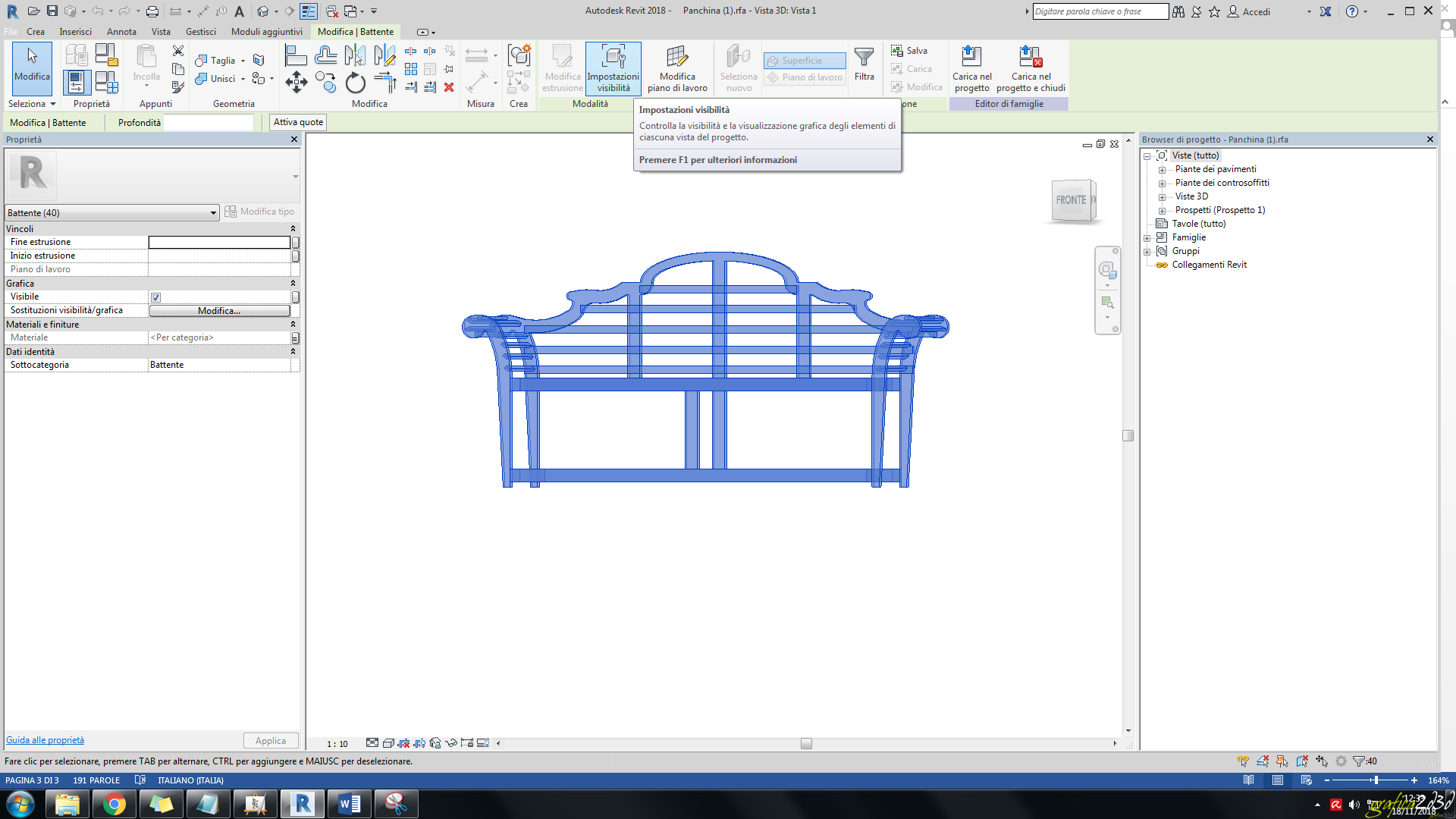
Task: Activate the Taglia elementi tool
Action: coord(215,60)
